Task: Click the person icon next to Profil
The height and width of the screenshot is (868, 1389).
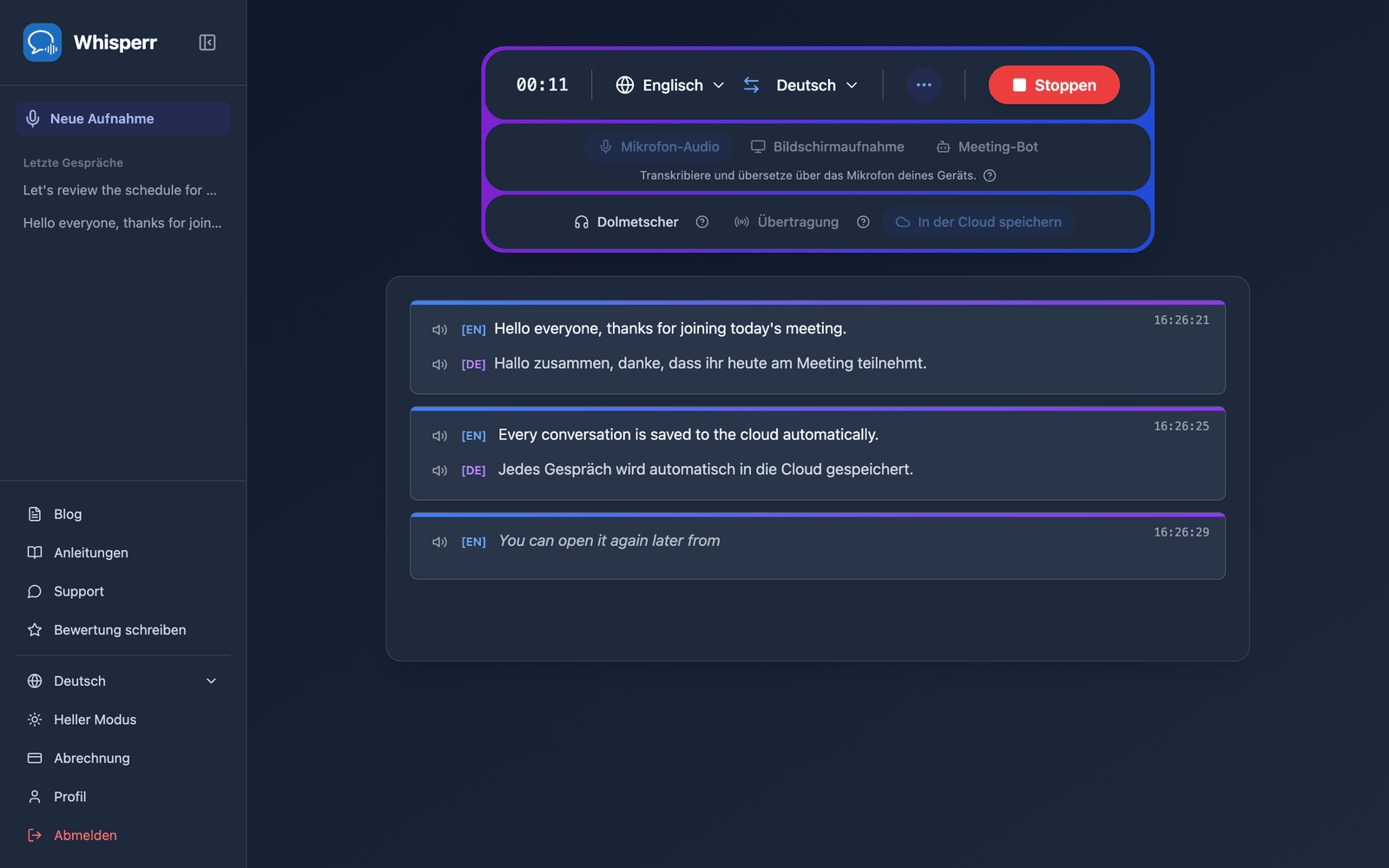Action: [35, 797]
